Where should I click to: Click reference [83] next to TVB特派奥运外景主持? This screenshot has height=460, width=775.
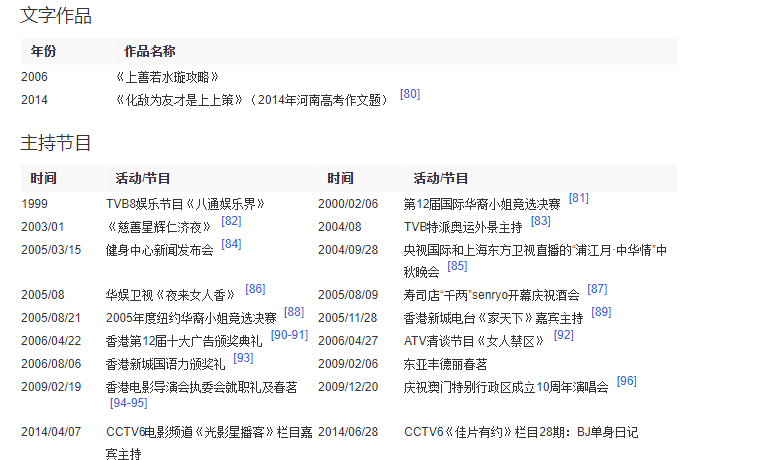click(x=540, y=221)
